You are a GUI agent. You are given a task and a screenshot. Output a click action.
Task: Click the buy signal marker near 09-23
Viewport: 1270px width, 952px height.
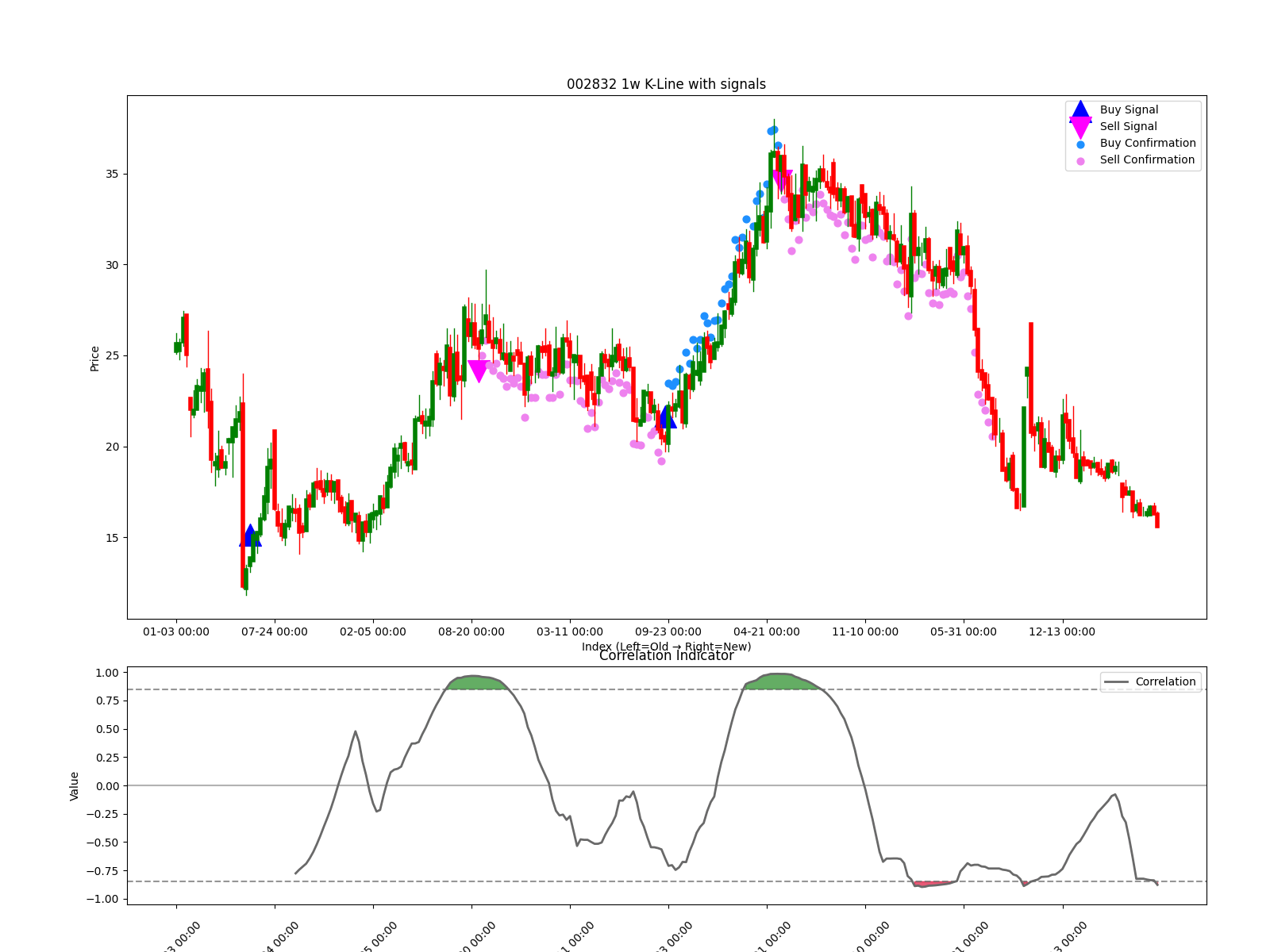[666, 416]
